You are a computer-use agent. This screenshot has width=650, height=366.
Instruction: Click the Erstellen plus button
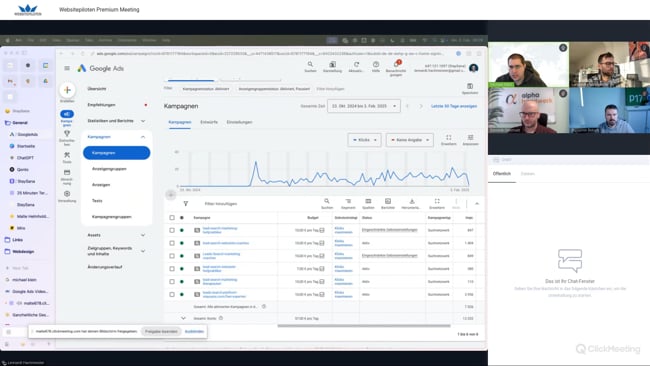coord(67,90)
